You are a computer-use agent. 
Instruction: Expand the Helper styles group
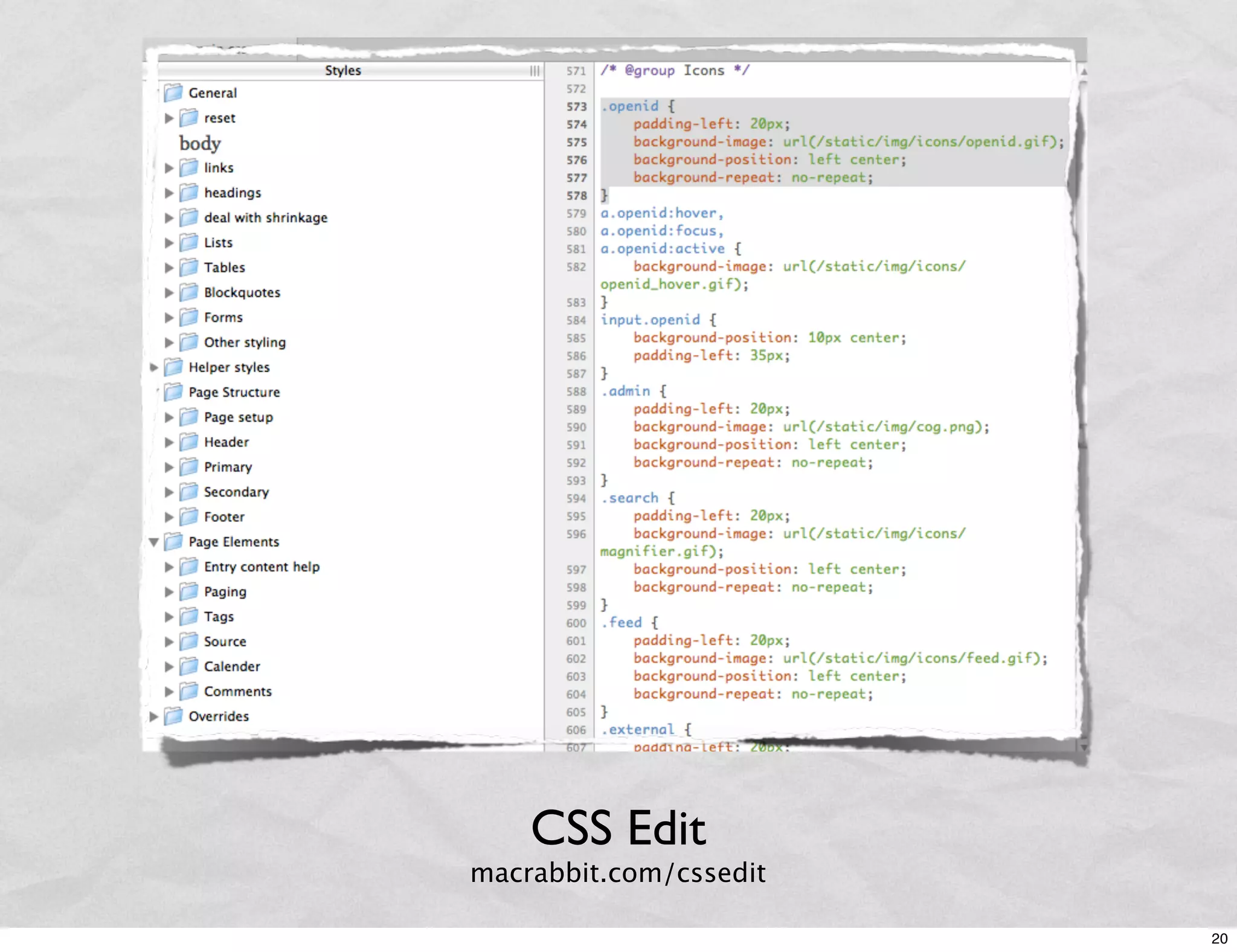tap(154, 367)
